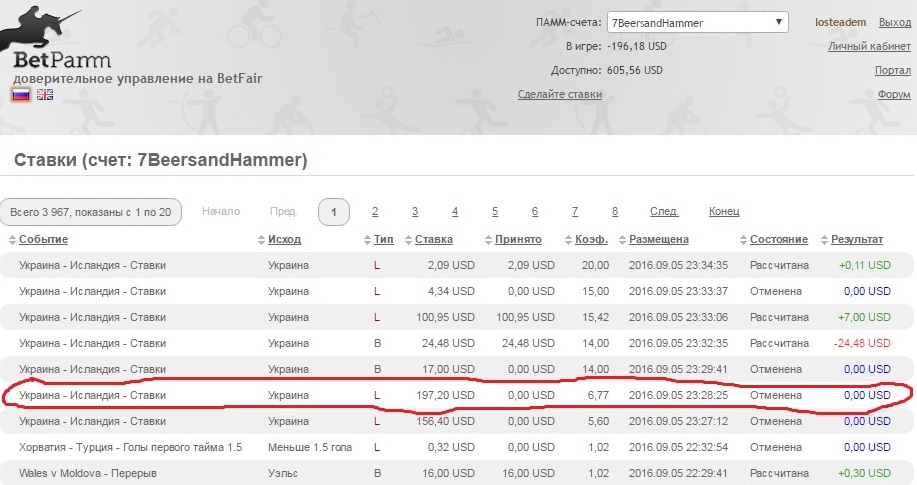
Task: Sort the table by Ставка column
Action: click(x=433, y=240)
